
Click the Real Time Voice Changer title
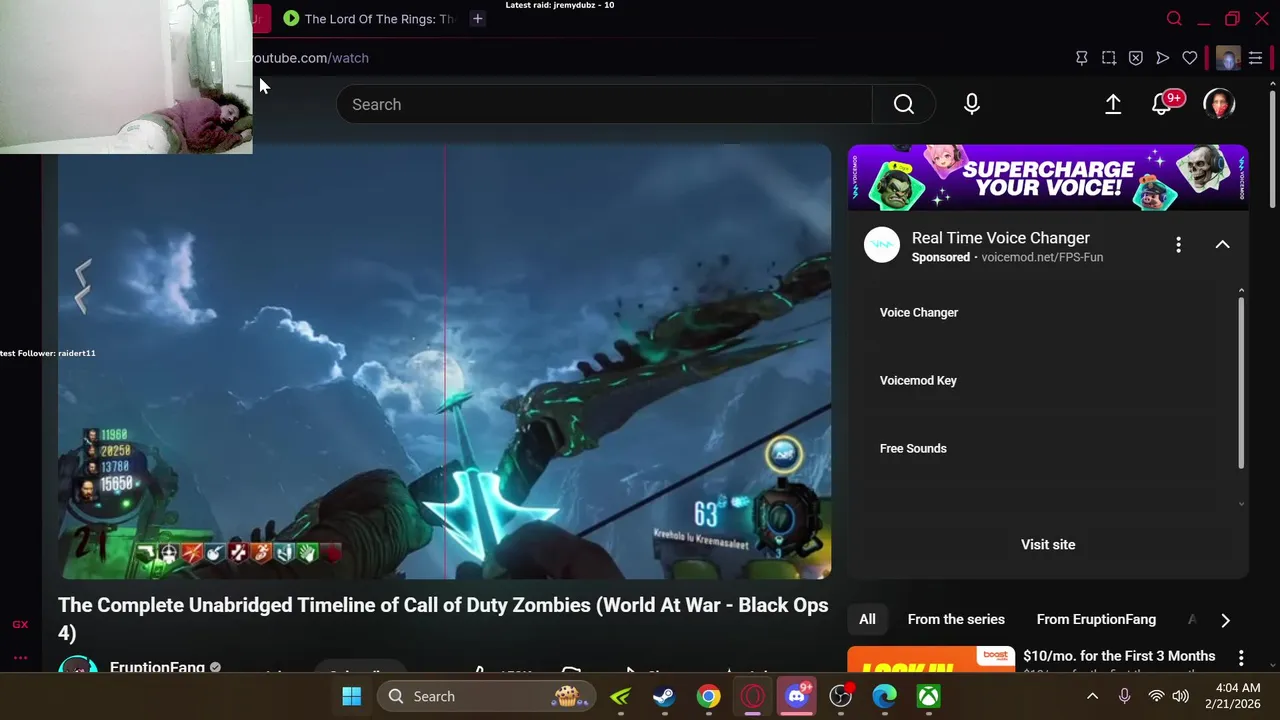tap(1001, 238)
